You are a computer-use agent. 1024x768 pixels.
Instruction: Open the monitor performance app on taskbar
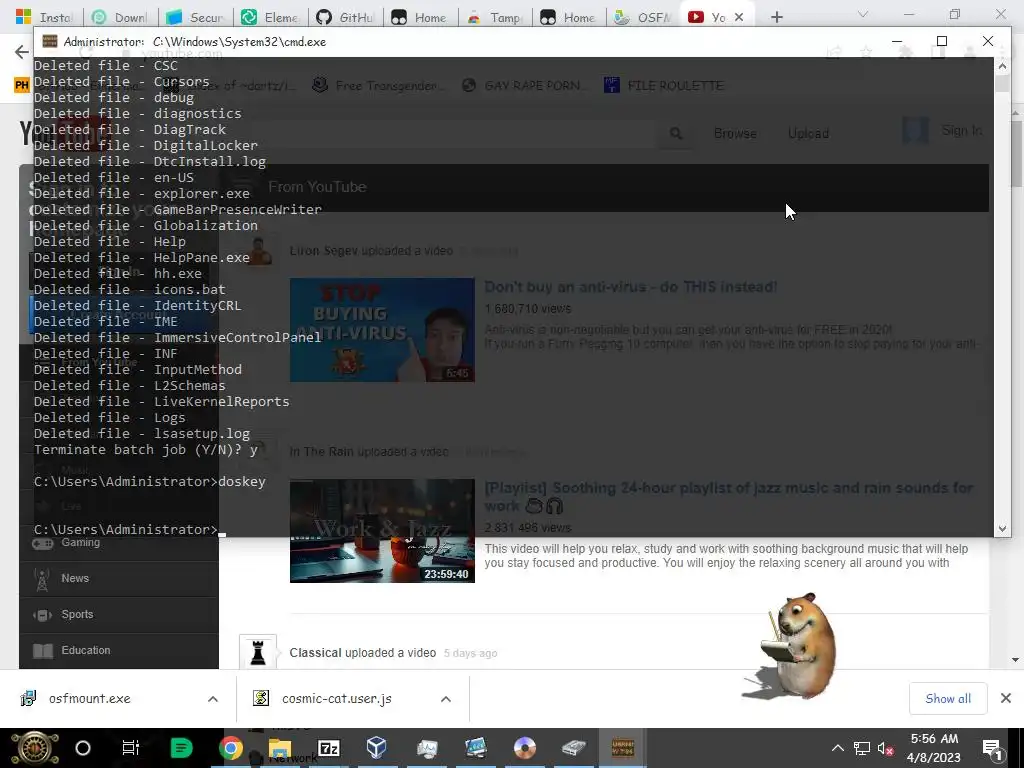427,748
